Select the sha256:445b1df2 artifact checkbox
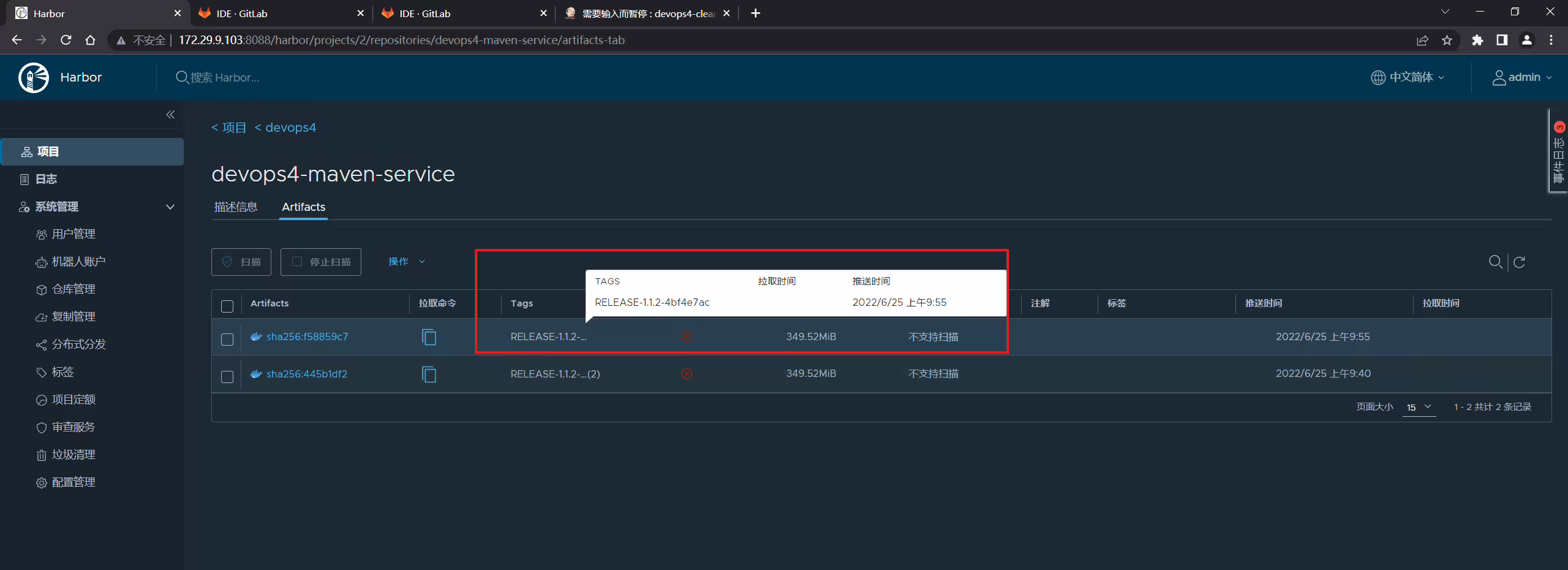The image size is (1568, 570). pos(227,376)
